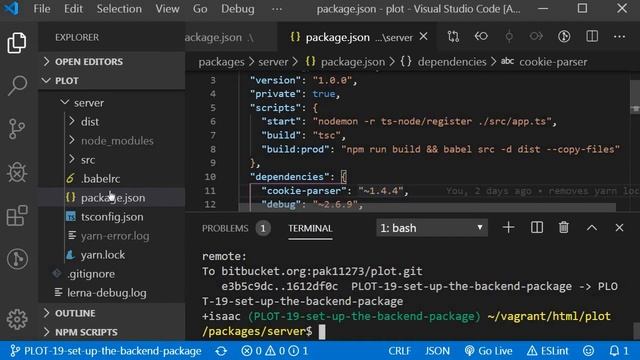Expand the Open Editors section
The height and width of the screenshot is (360, 640).
pyautogui.click(x=112, y=62)
